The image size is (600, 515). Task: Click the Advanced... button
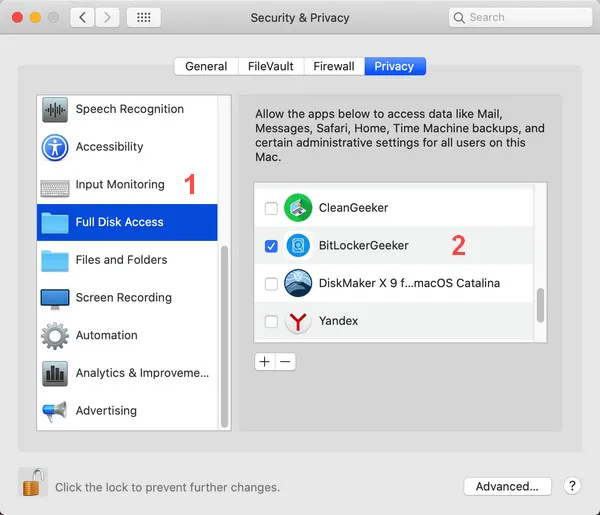pos(507,486)
